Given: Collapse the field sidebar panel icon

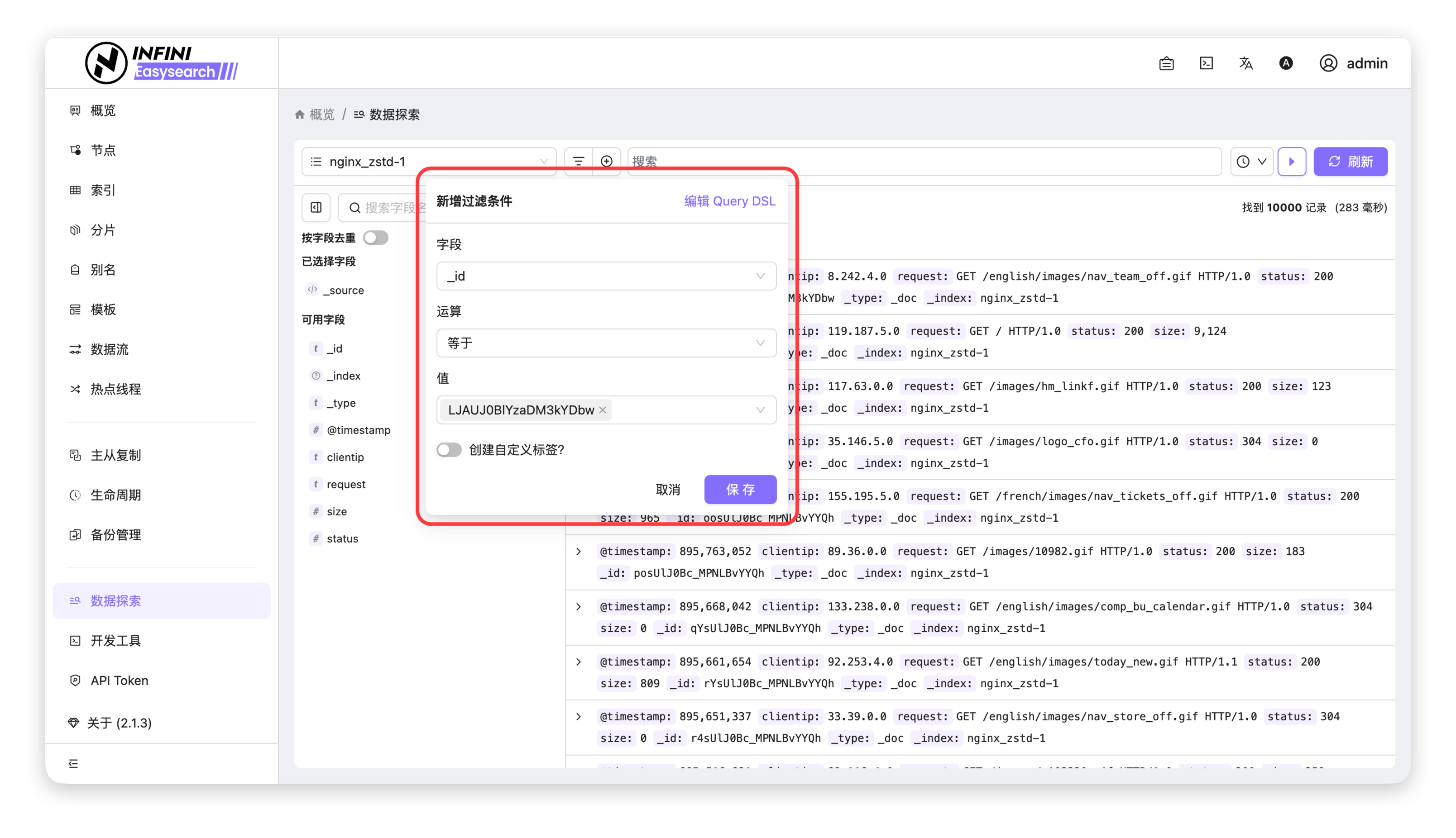Looking at the screenshot, I should click(x=316, y=208).
